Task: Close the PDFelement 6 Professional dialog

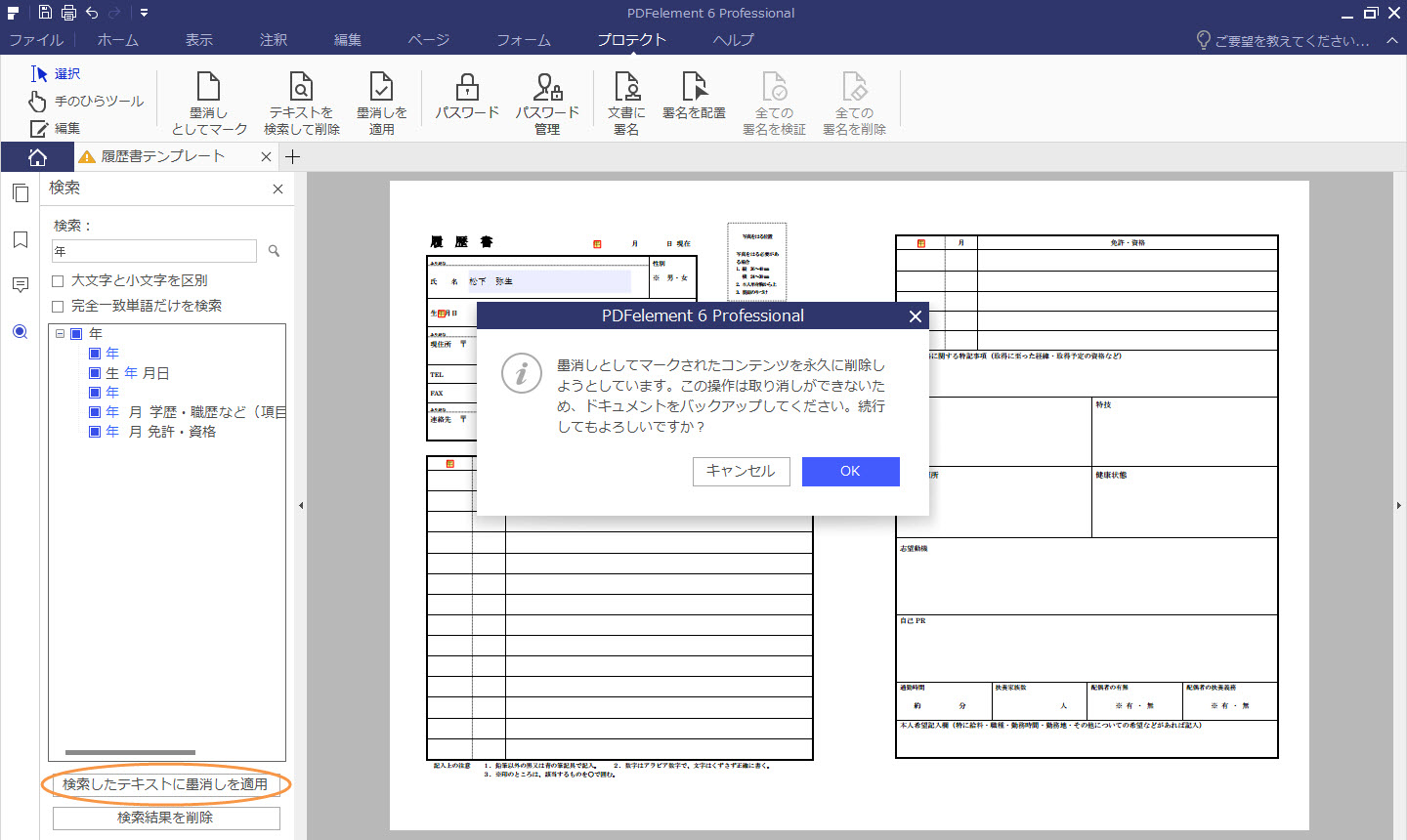Action: pyautogui.click(x=916, y=315)
